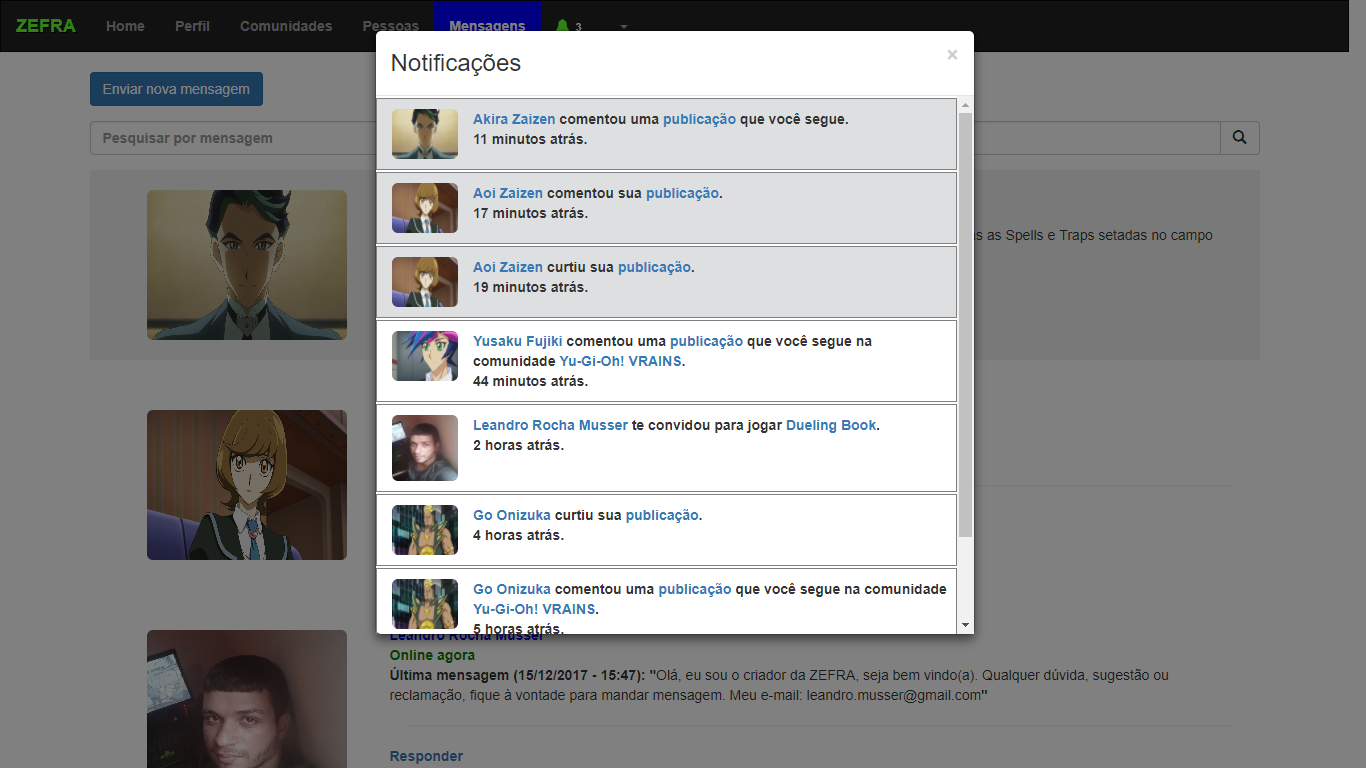Click the Responder link
This screenshot has width=1366, height=768.
[426, 756]
